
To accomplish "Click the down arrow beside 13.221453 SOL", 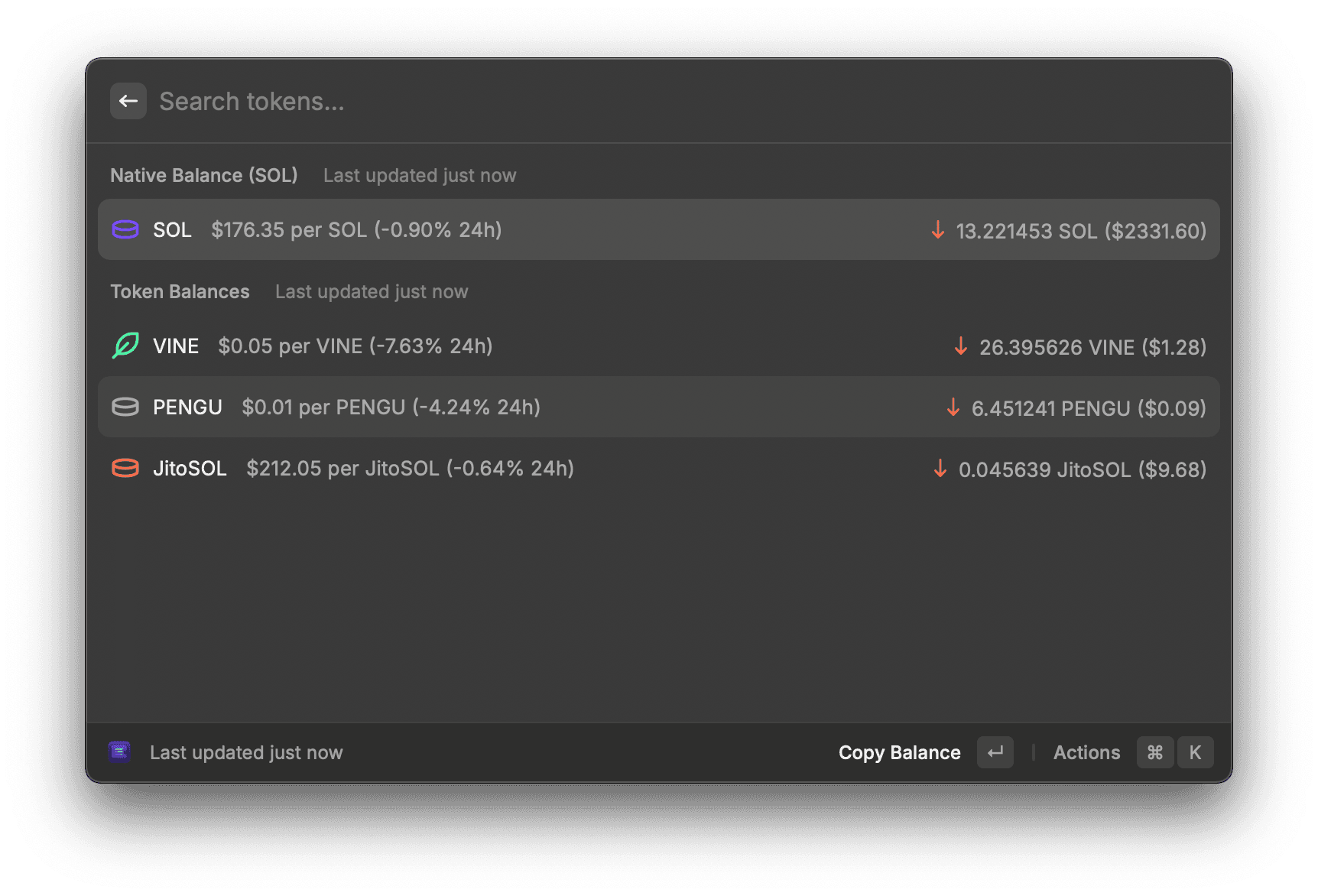I will point(938,230).
